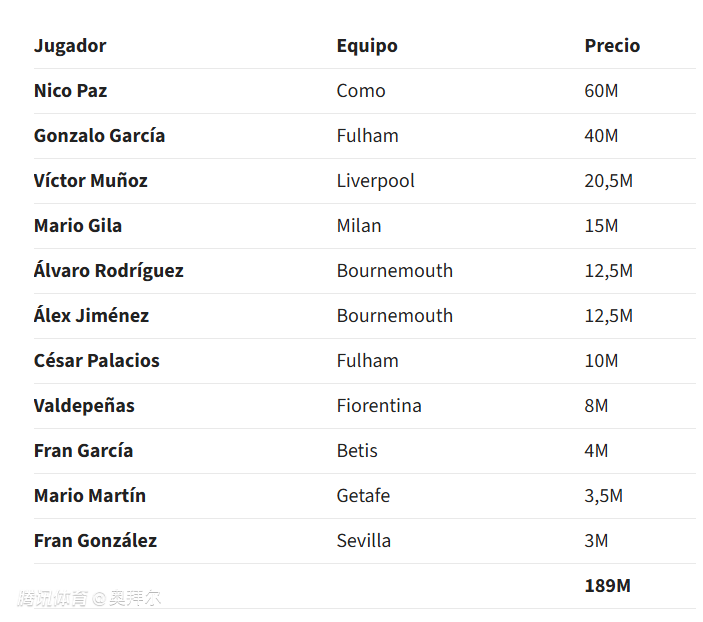
Task: Click the Fran González player name
Action: coord(95,540)
